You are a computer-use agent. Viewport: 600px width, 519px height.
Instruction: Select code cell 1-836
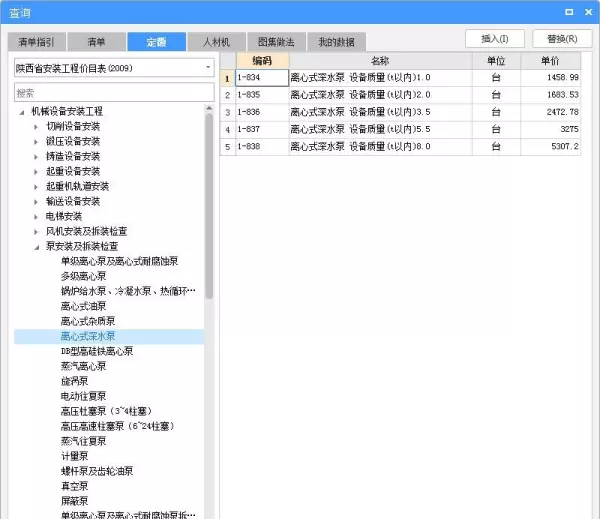[x=262, y=112]
